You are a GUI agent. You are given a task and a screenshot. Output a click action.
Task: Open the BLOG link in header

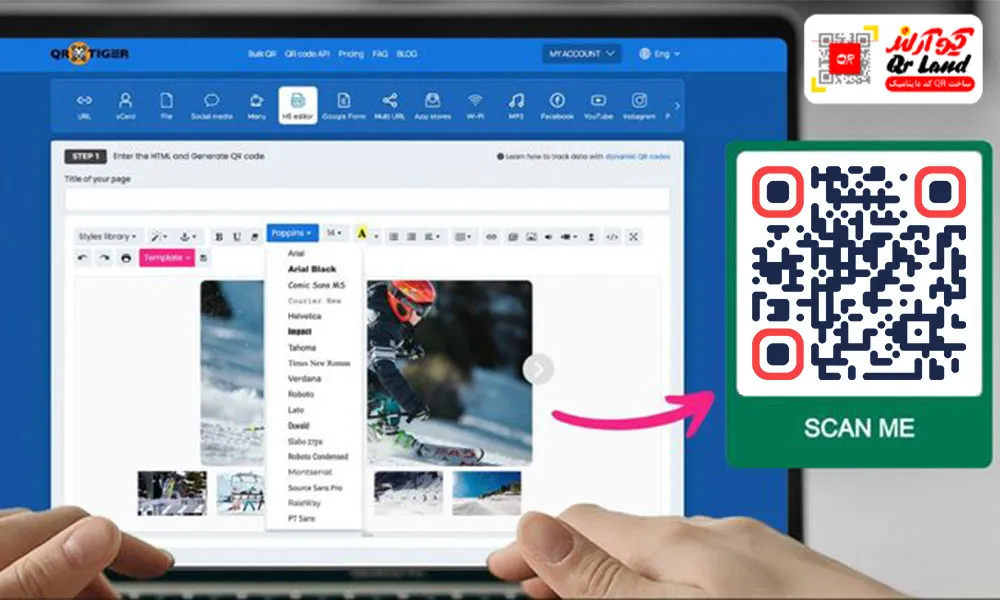[407, 54]
